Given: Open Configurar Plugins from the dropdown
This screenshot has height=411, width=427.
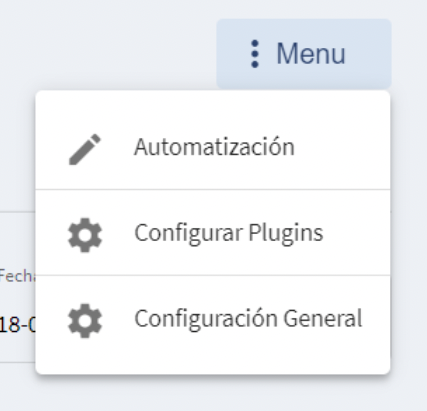Looking at the screenshot, I should (213, 233).
